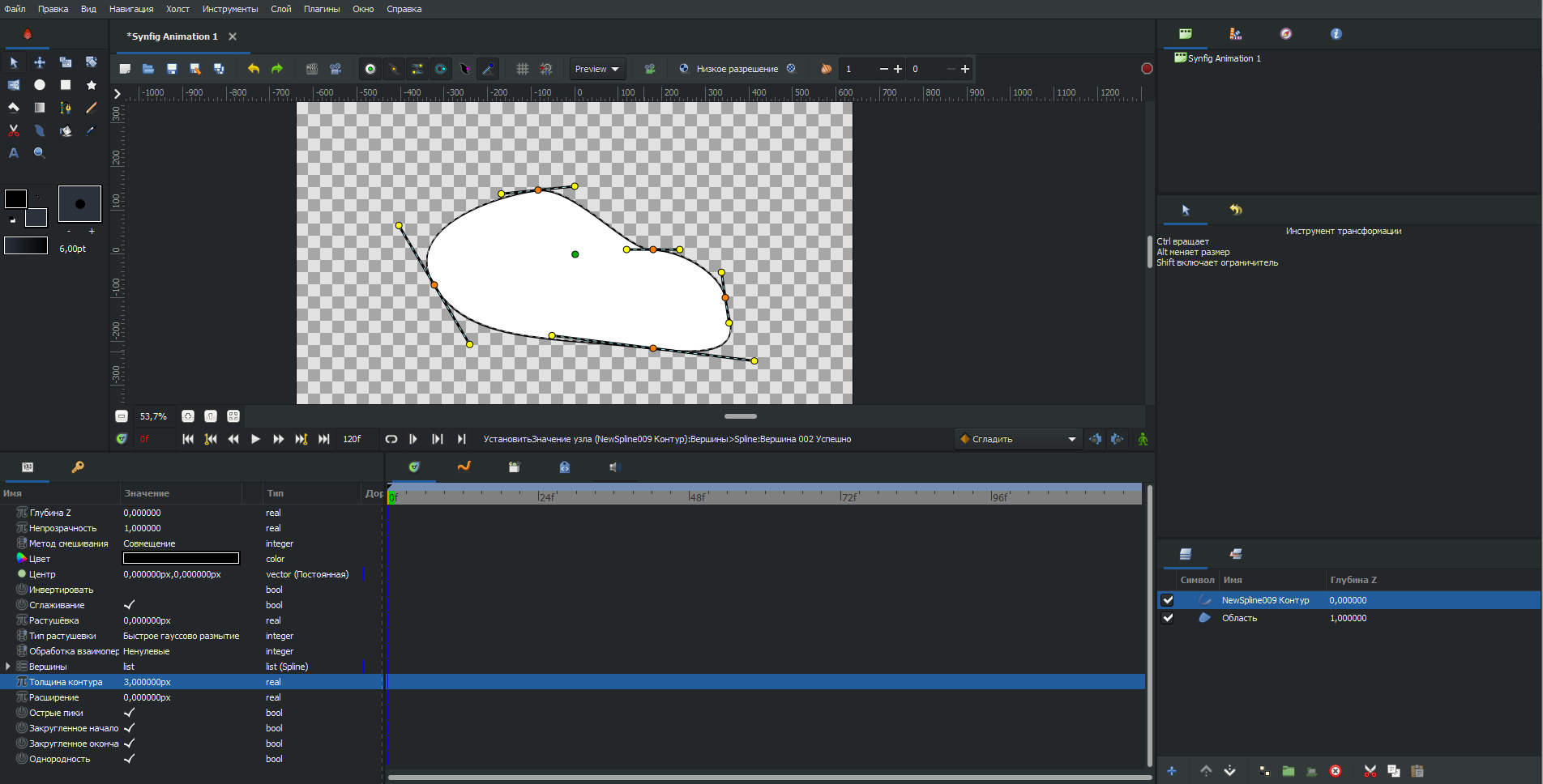Delete layer with red X icon
This screenshot has width=1543, height=784.
[x=1336, y=771]
